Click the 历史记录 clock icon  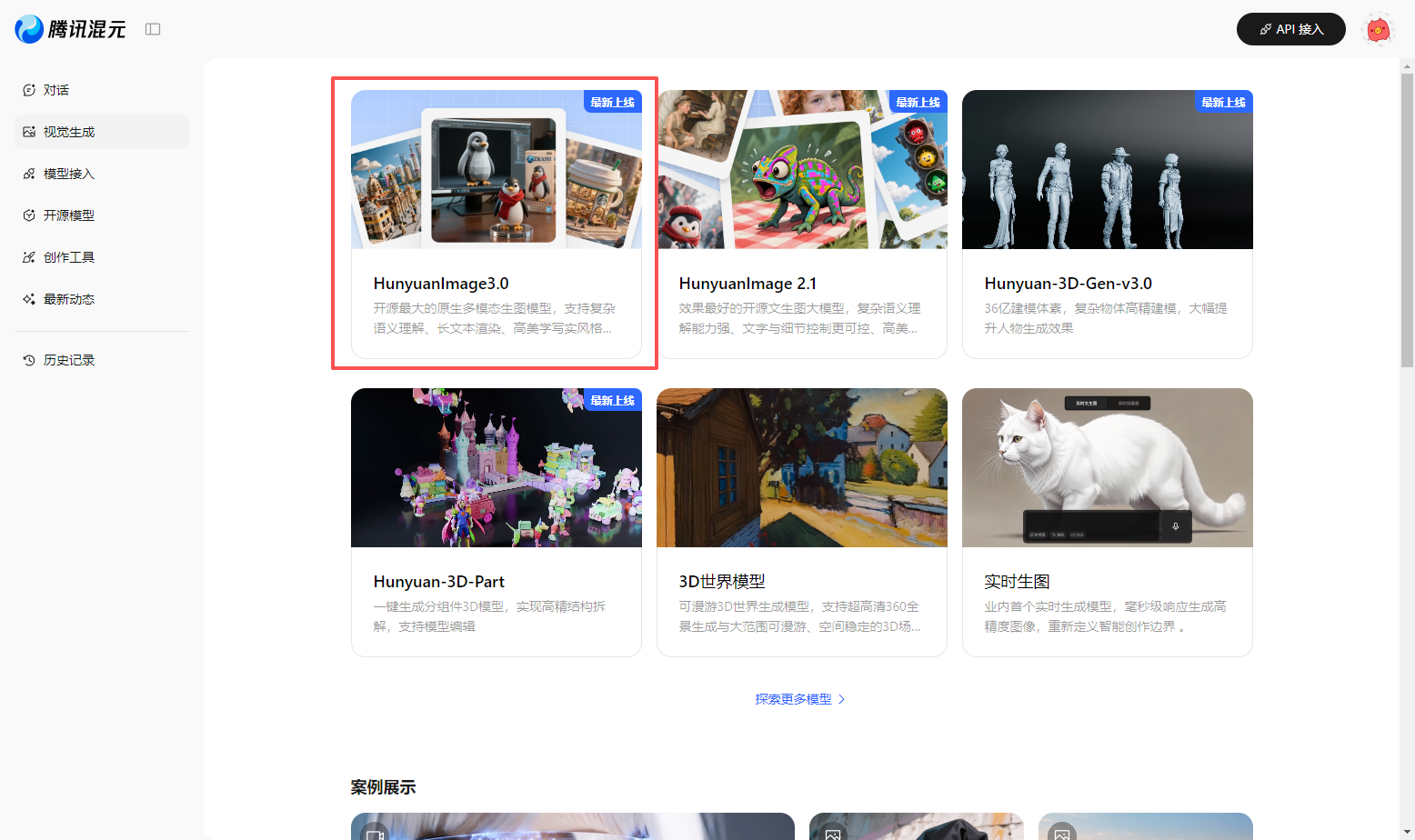point(29,360)
